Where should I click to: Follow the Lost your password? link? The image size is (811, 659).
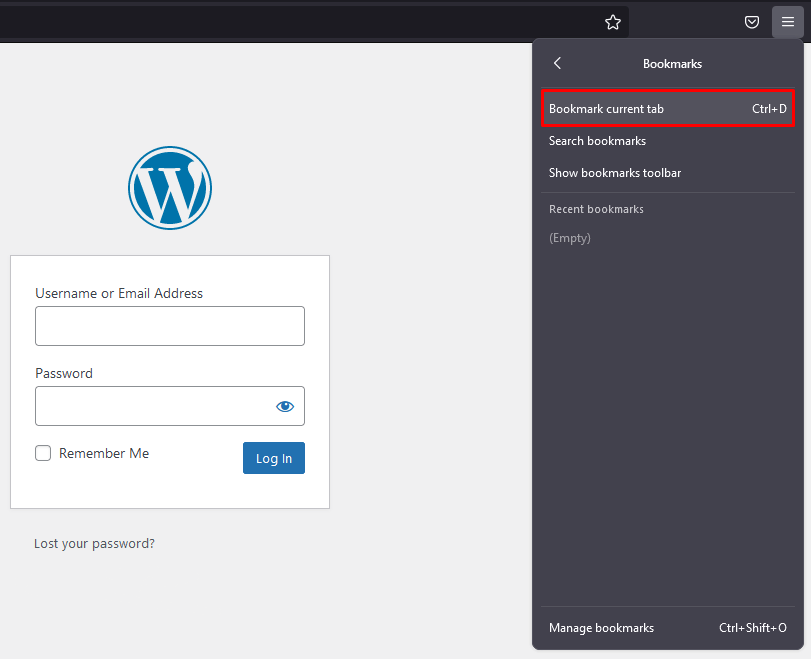[x=94, y=544]
